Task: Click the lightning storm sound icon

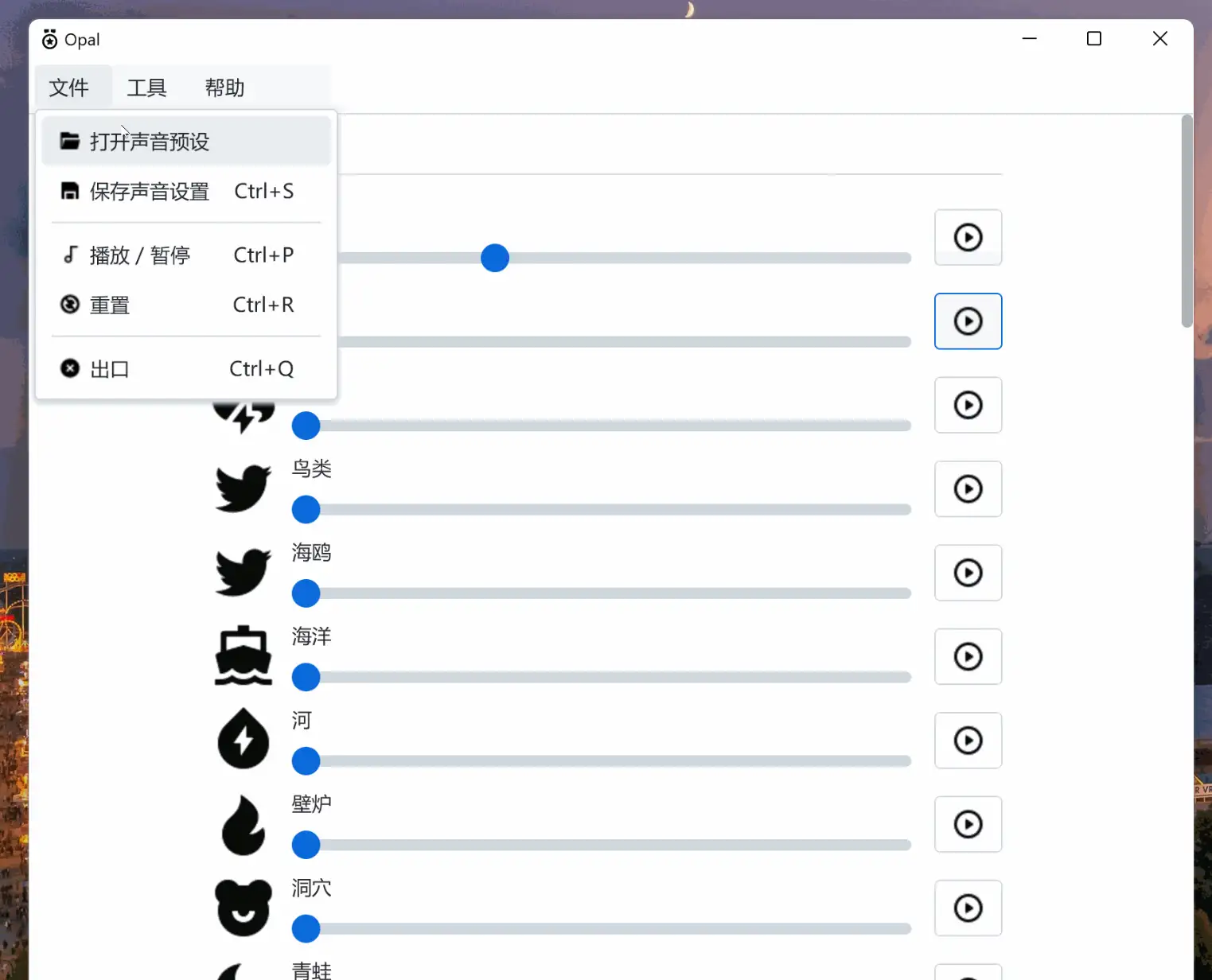Action: [x=244, y=416]
